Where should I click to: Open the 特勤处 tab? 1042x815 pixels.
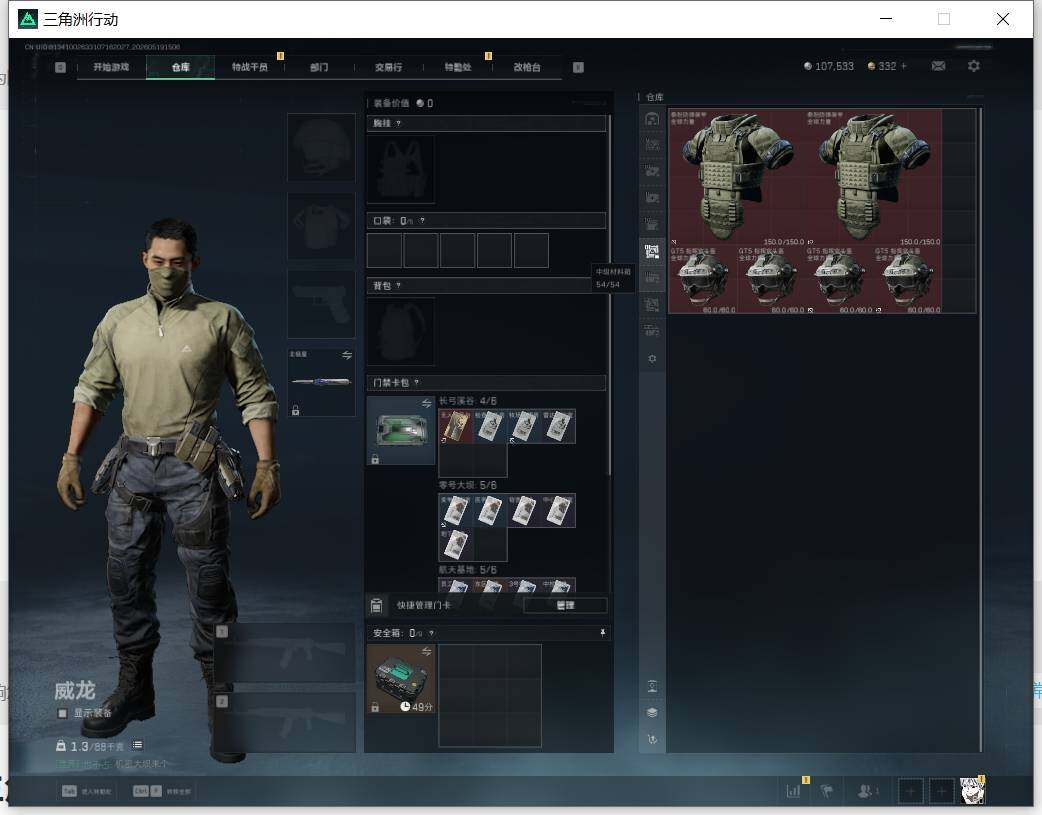click(x=457, y=67)
